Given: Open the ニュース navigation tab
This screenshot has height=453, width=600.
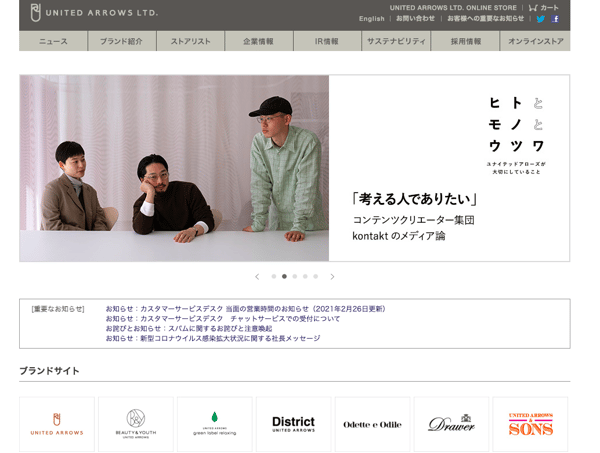Looking at the screenshot, I should [53, 41].
